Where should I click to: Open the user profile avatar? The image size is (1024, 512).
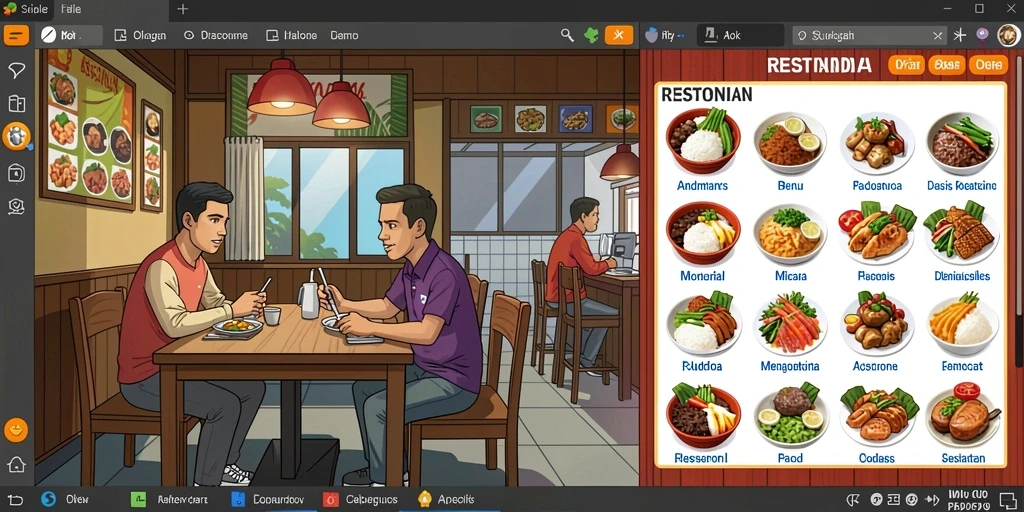point(1009,35)
